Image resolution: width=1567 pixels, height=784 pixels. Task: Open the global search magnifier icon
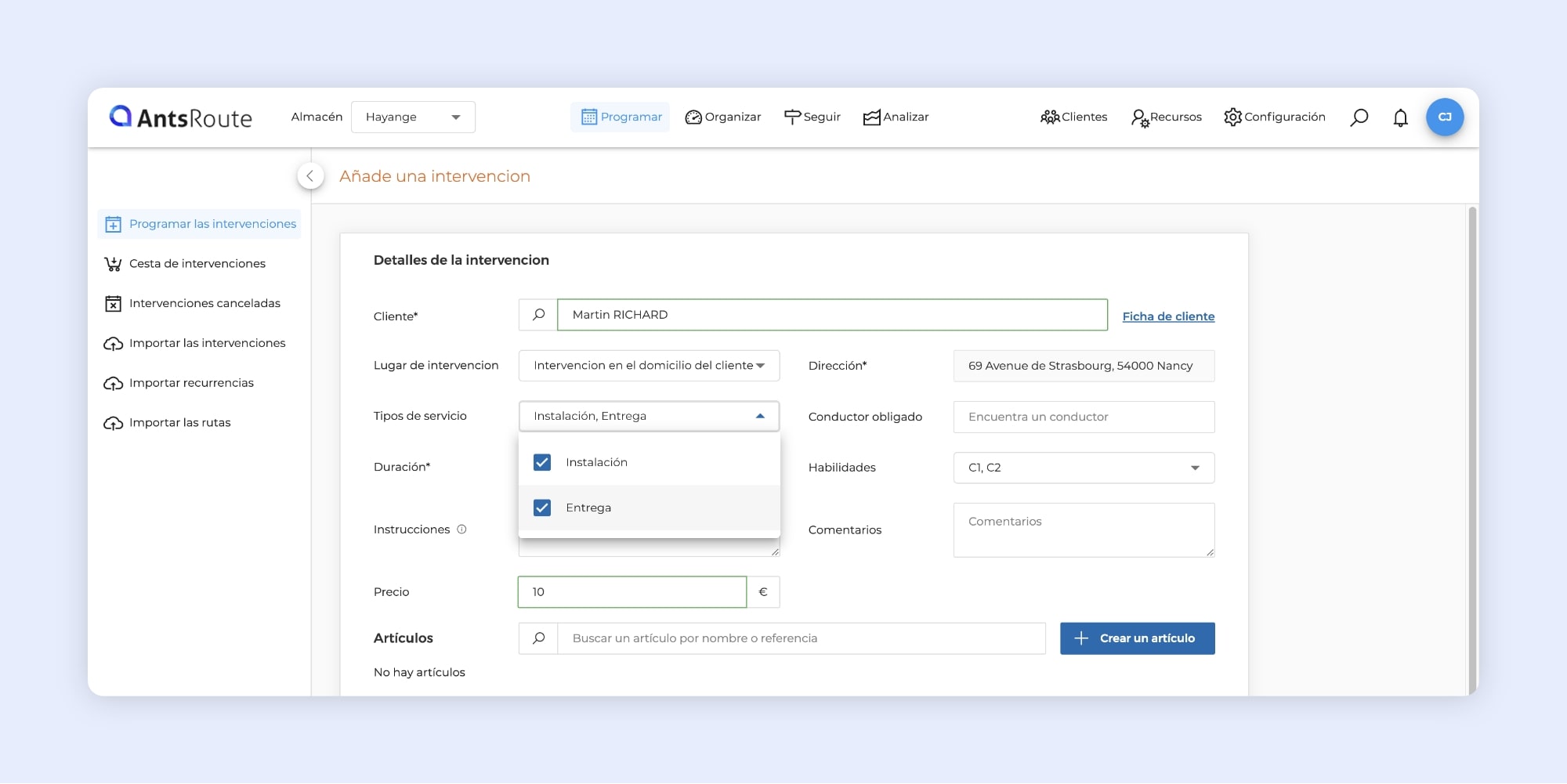coord(1359,117)
